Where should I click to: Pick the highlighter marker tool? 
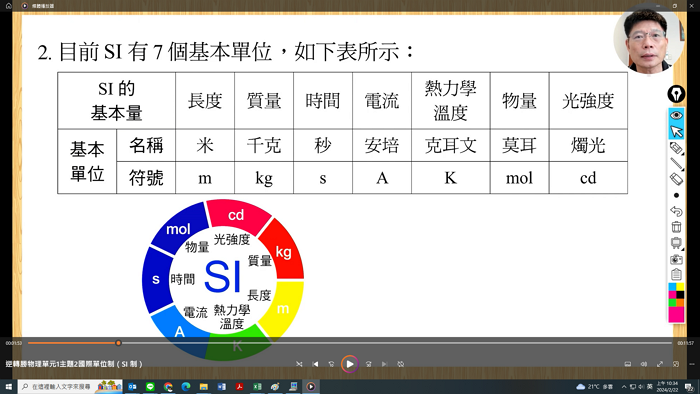pos(676,148)
